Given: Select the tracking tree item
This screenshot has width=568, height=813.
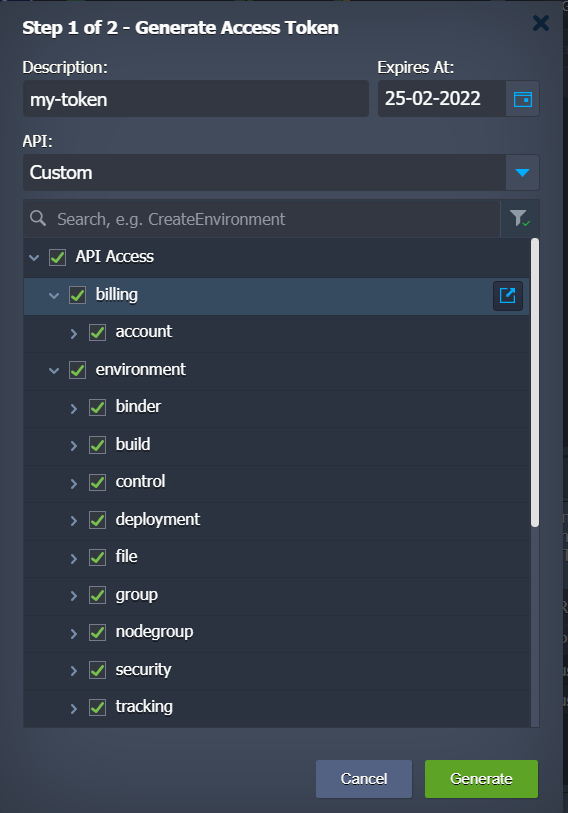Looking at the screenshot, I should pos(144,707).
